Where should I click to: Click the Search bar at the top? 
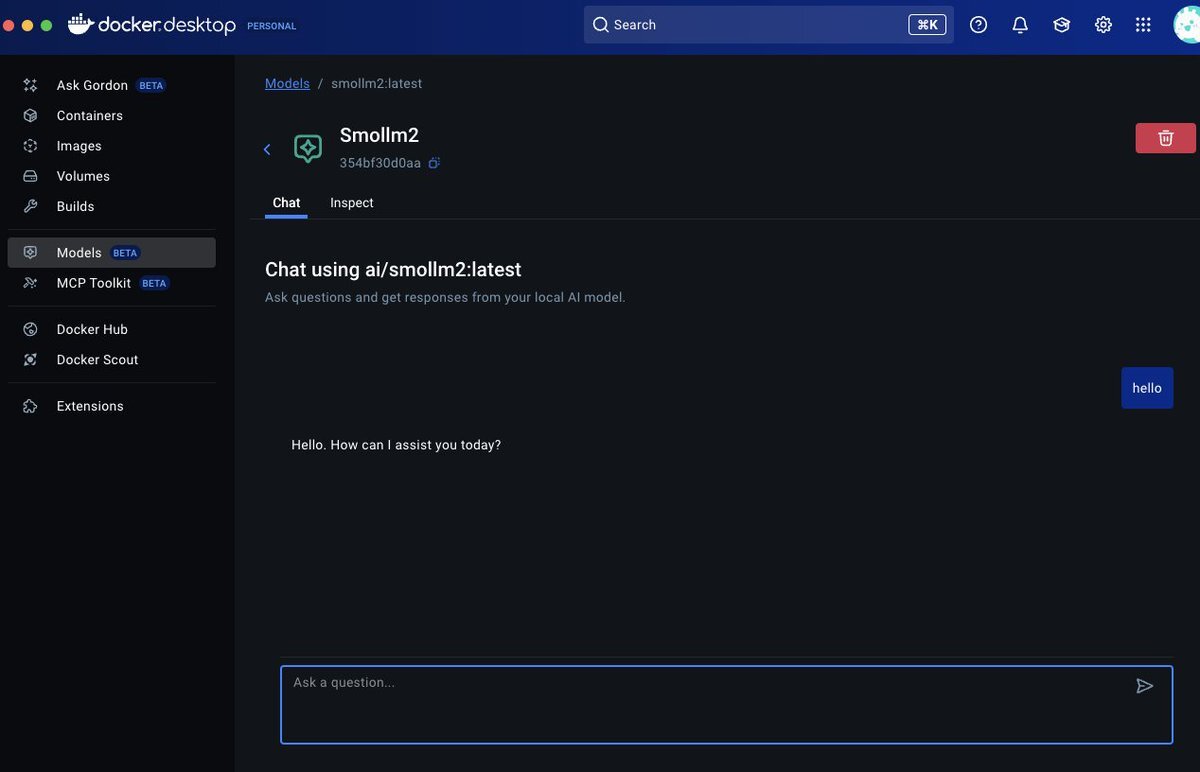[768, 25]
